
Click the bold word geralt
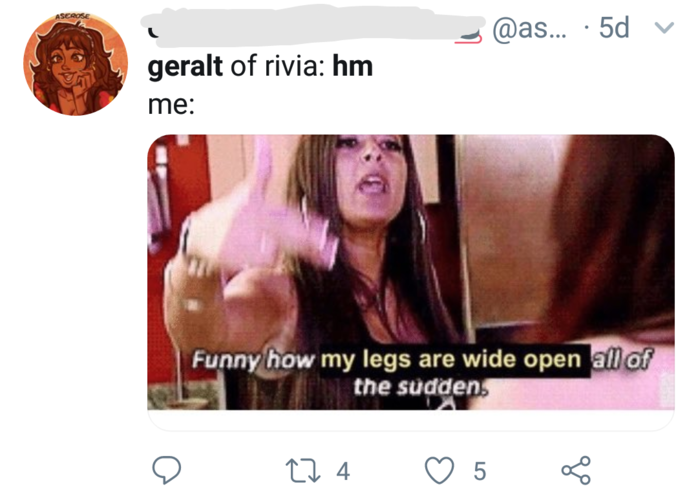(x=185, y=67)
